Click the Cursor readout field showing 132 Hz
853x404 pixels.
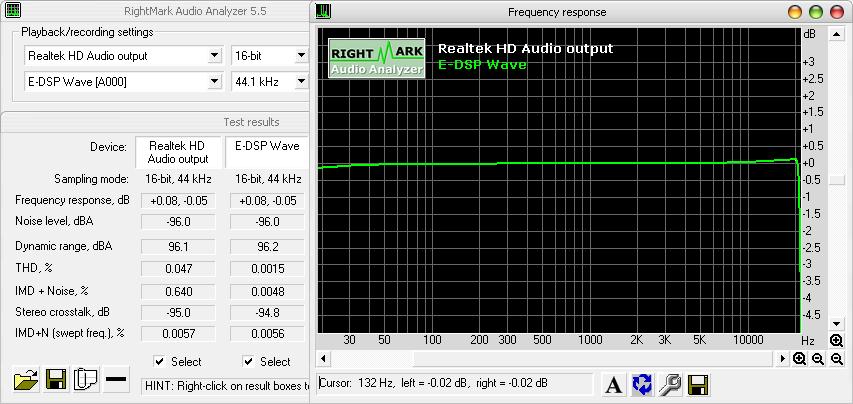click(x=455, y=383)
